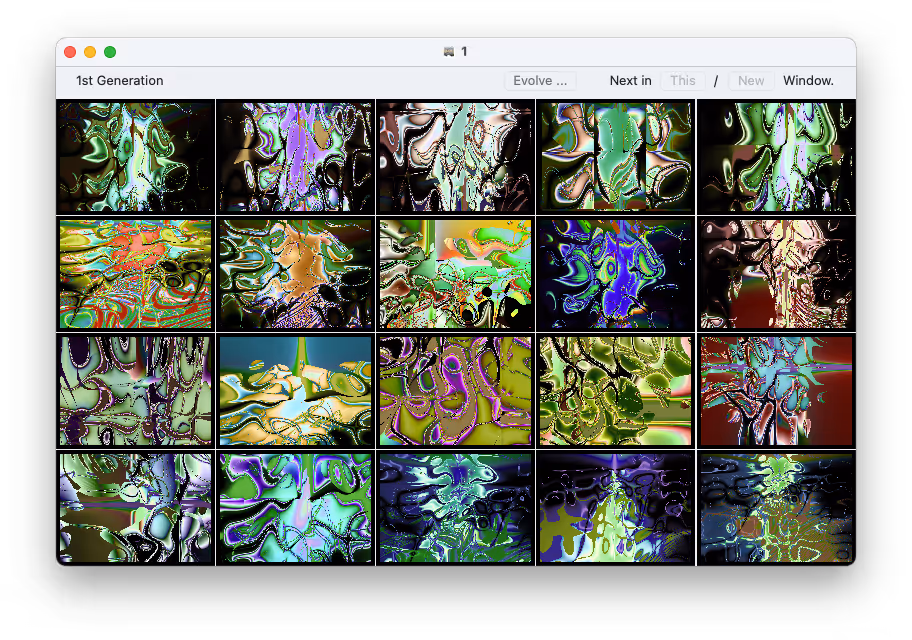The width and height of the screenshot is (912, 640).
Task: Choose the orange-red and cyan striped thumbnail
Action: pyautogui.click(x=135, y=274)
